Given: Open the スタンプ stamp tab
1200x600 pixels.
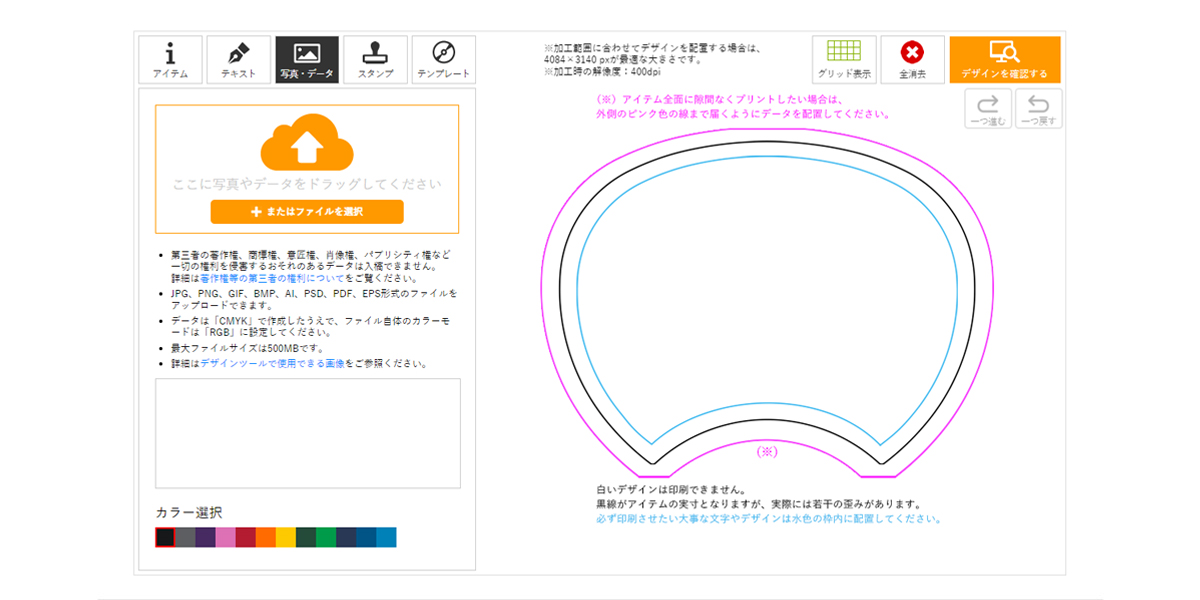Looking at the screenshot, I should [x=375, y=60].
